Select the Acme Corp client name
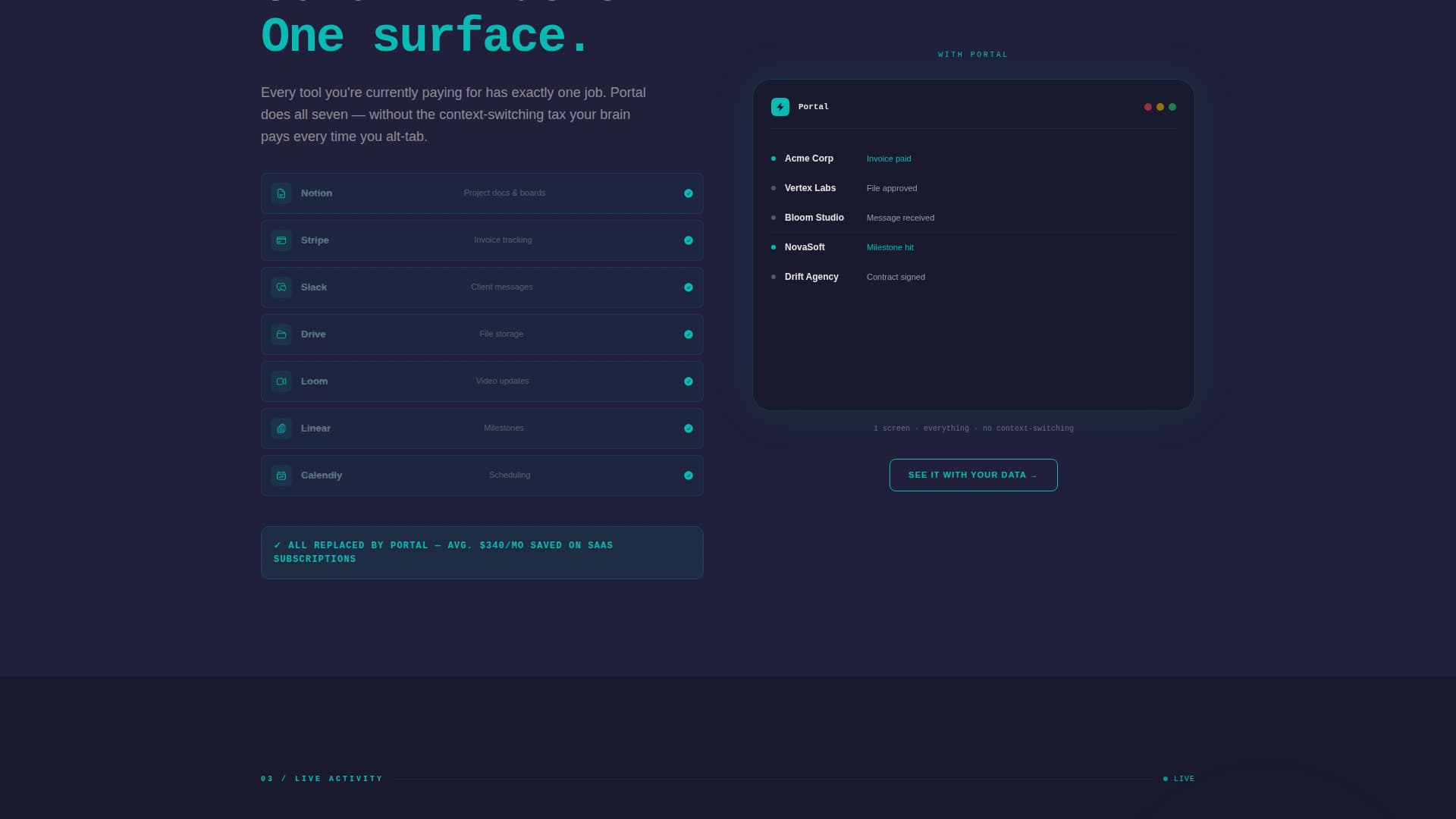1456x819 pixels. (x=809, y=158)
